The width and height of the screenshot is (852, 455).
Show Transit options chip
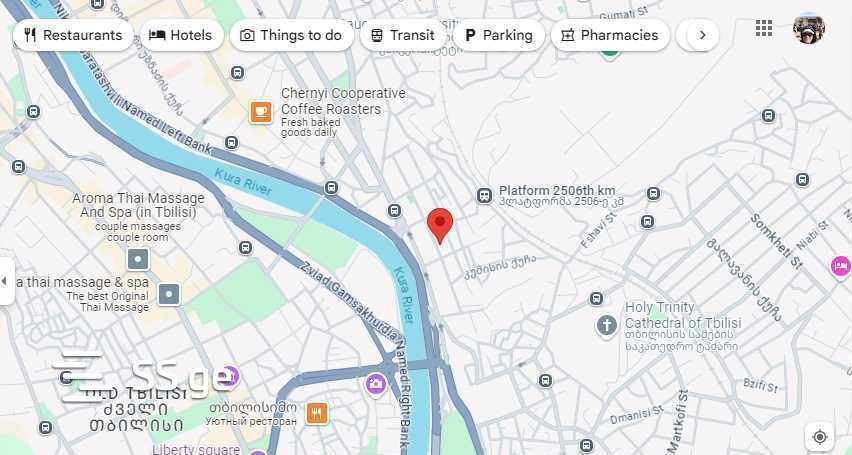tap(403, 35)
